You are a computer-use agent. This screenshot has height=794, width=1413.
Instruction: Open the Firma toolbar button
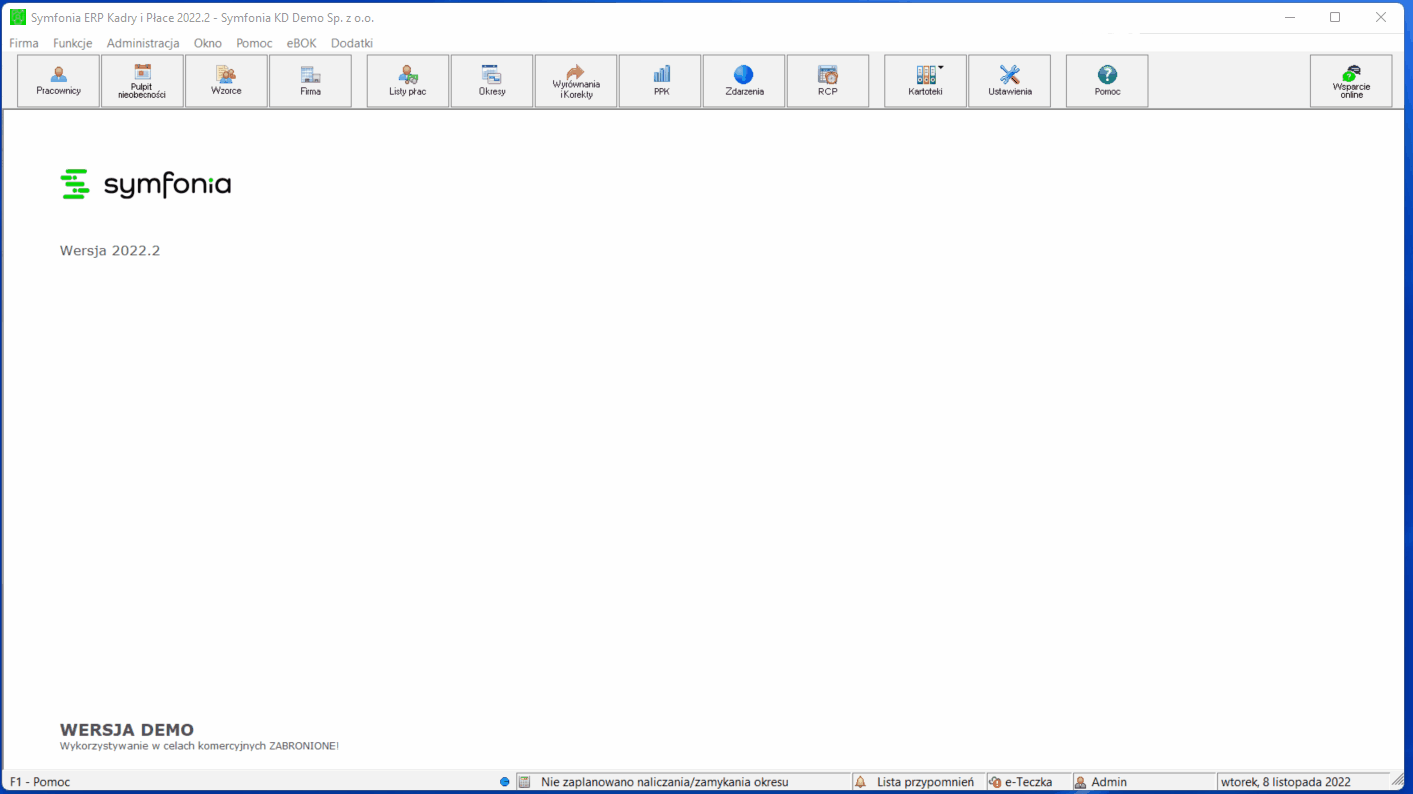(x=310, y=81)
